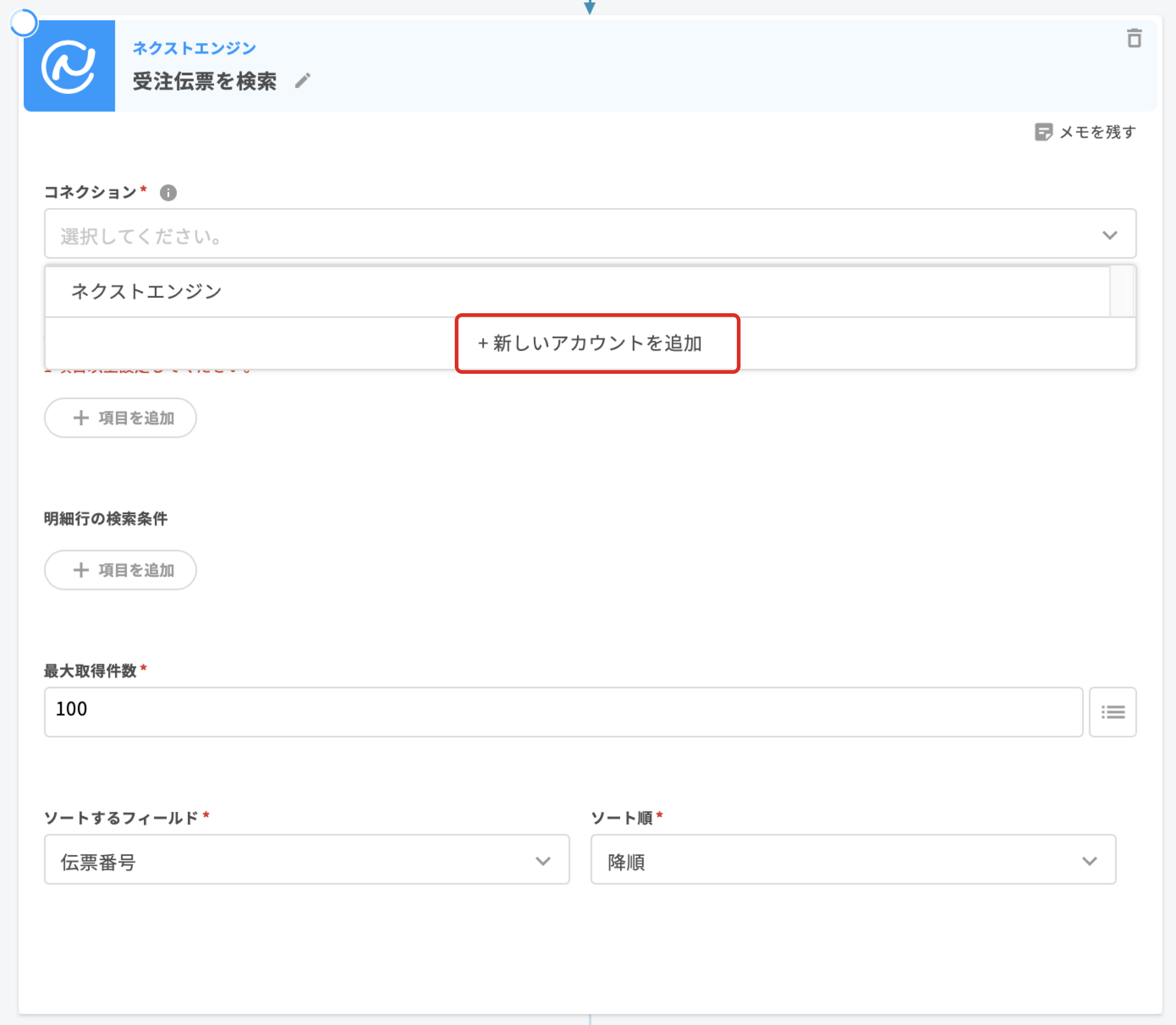Expand the ソート順 dropdown showing 降順
Image resolution: width=1176 pixels, height=1025 pixels.
853,860
